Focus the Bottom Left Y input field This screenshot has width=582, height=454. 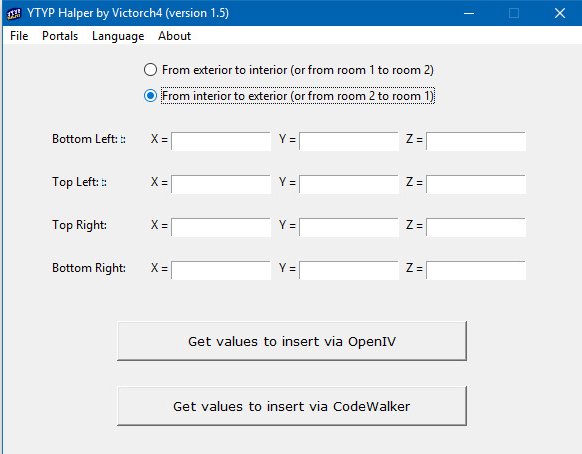(349, 141)
